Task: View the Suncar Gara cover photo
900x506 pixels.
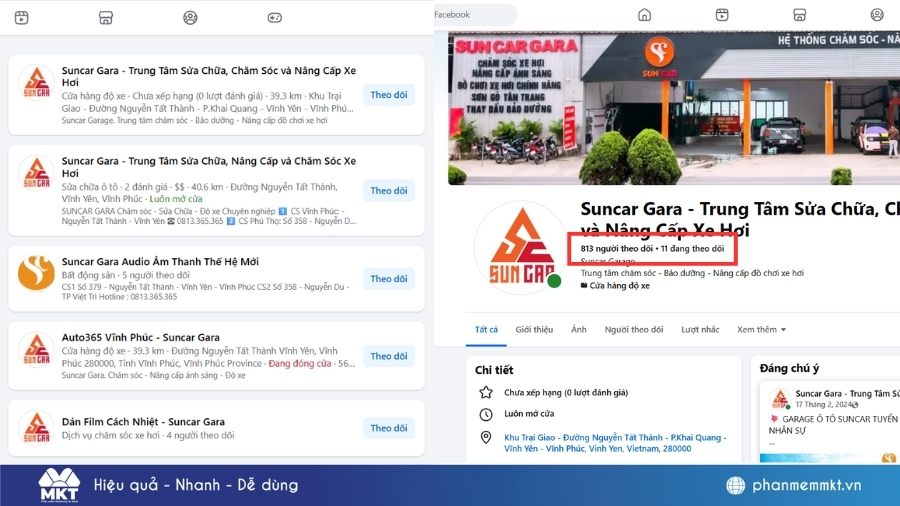Action: click(x=674, y=108)
